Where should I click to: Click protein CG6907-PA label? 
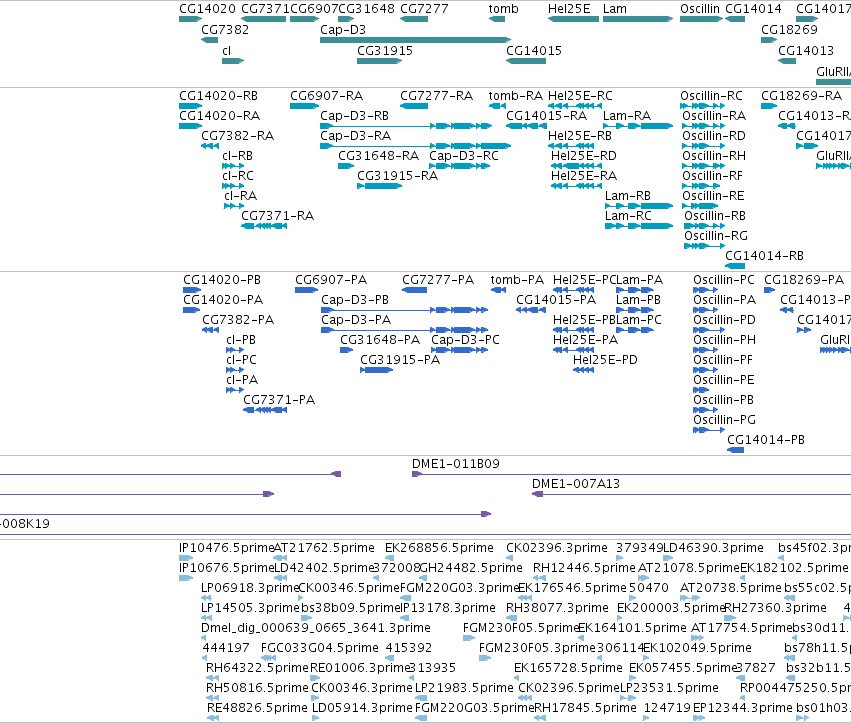pos(331,280)
